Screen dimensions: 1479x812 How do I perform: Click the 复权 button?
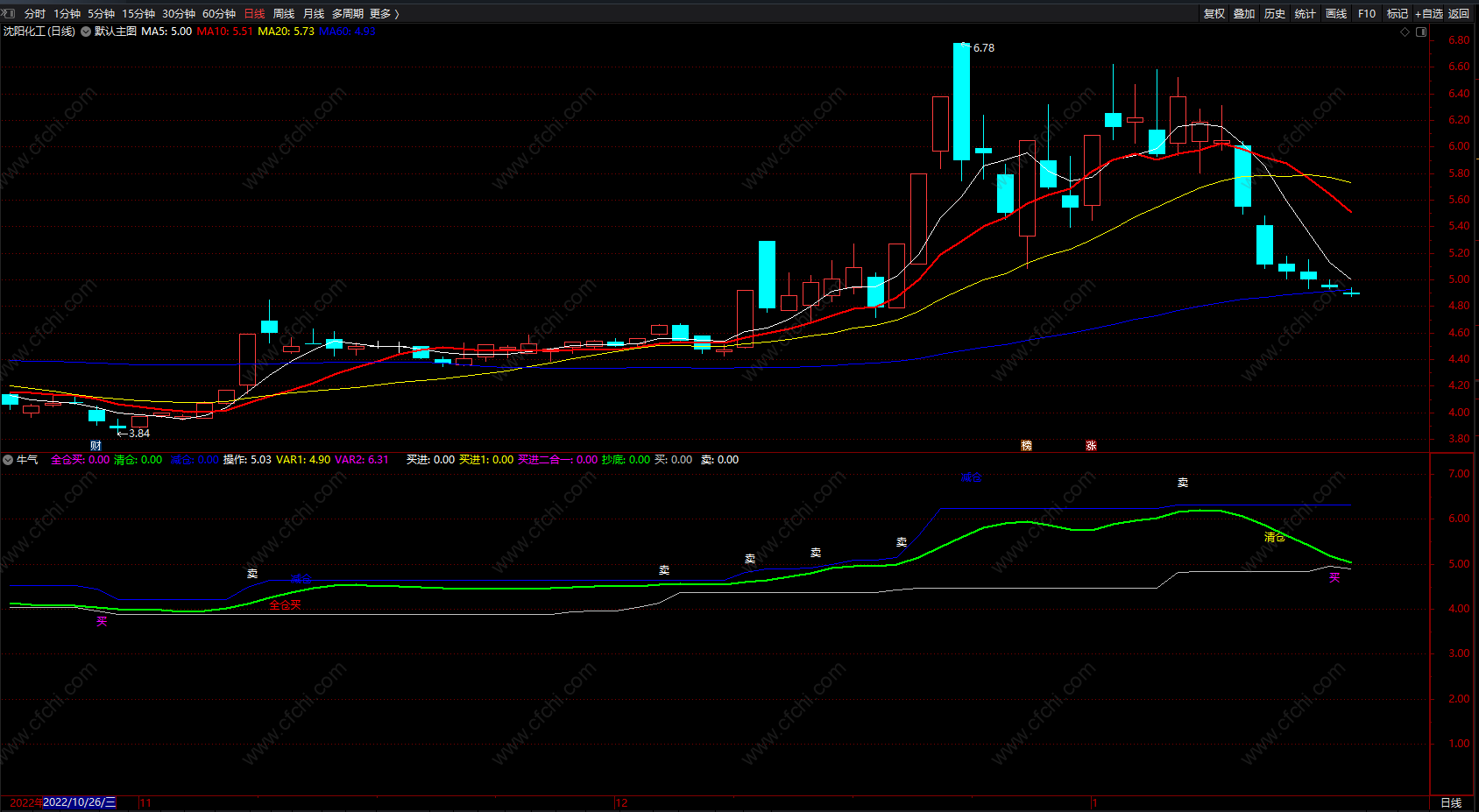tap(1214, 14)
